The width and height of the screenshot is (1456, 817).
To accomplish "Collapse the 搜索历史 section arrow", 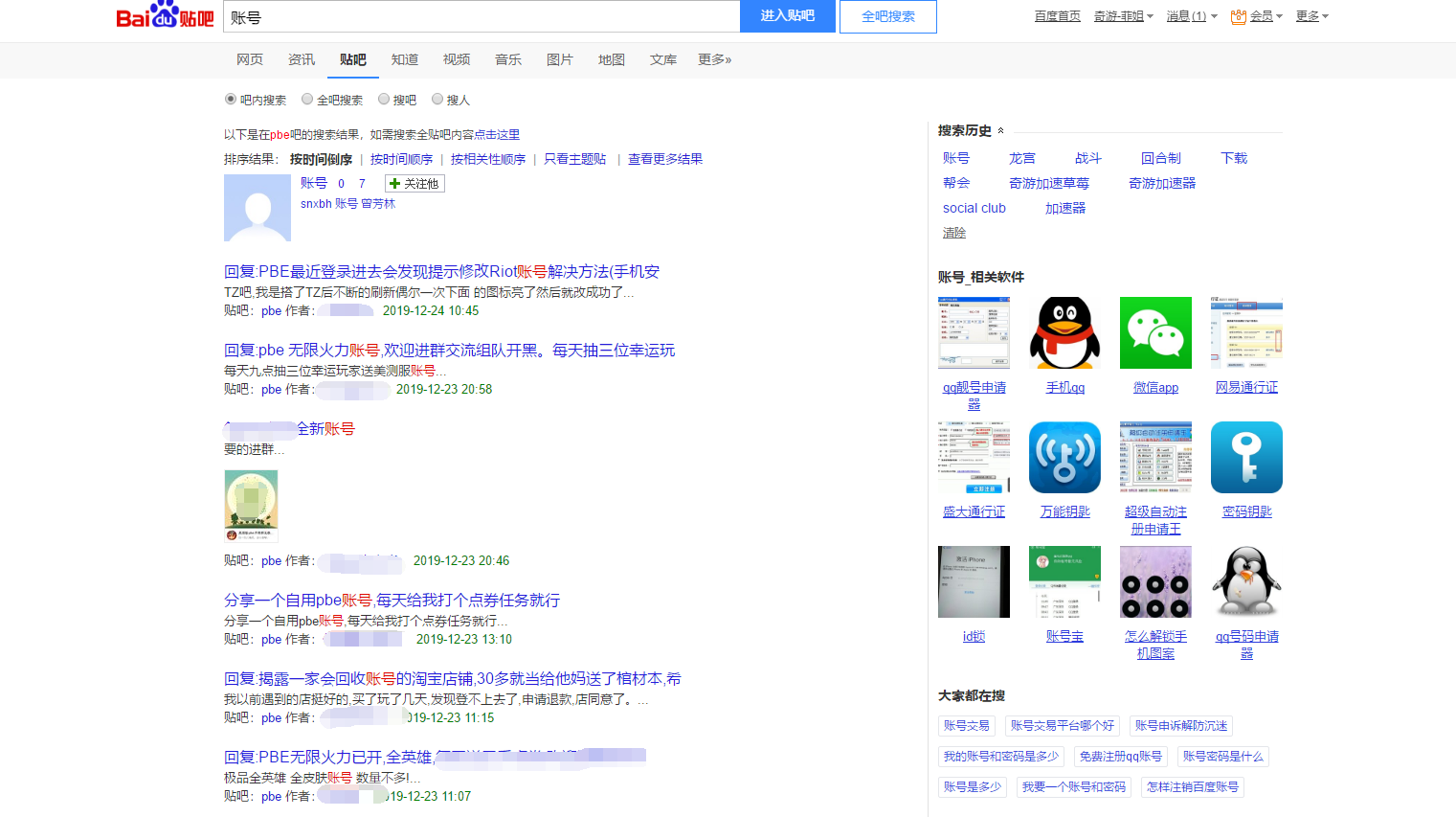I will [1001, 131].
